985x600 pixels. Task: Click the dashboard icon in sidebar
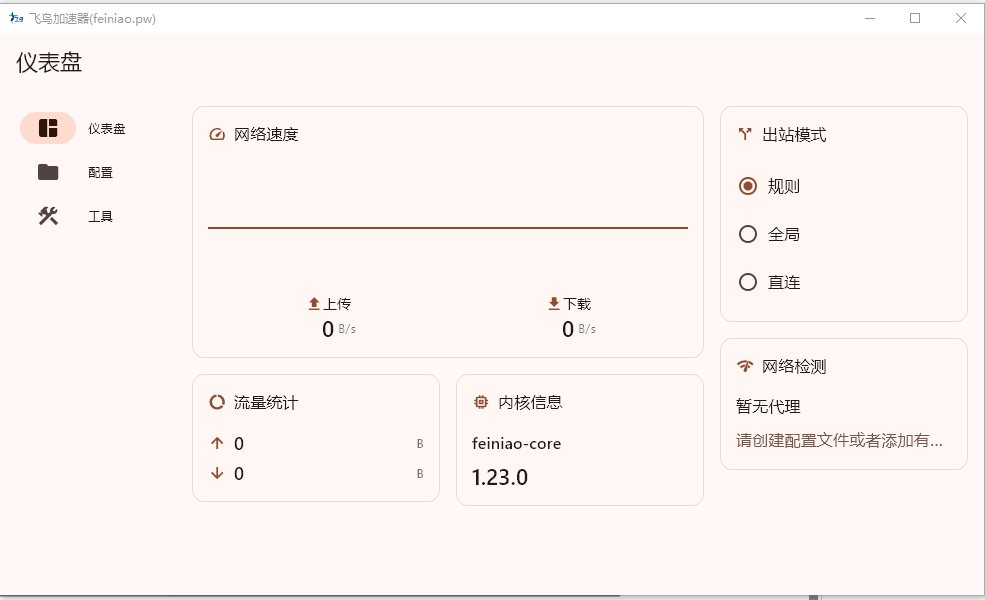48,128
